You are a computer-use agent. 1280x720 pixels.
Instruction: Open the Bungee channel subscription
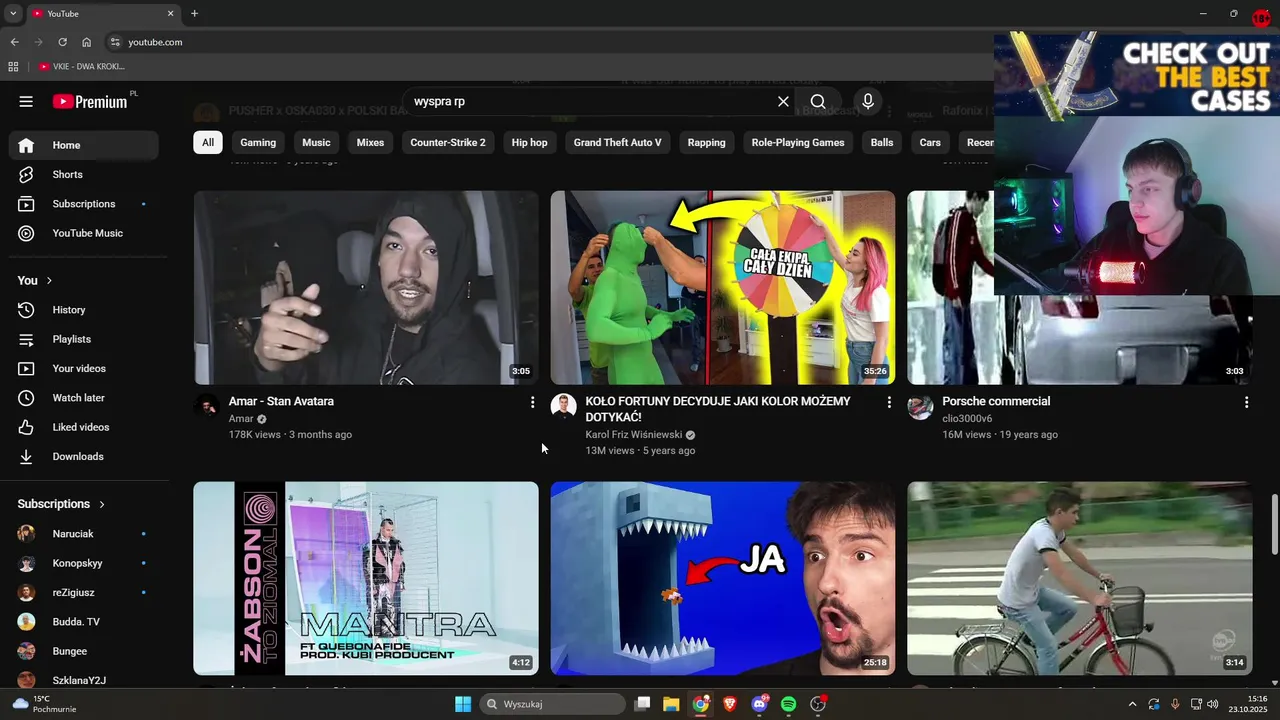click(84, 651)
